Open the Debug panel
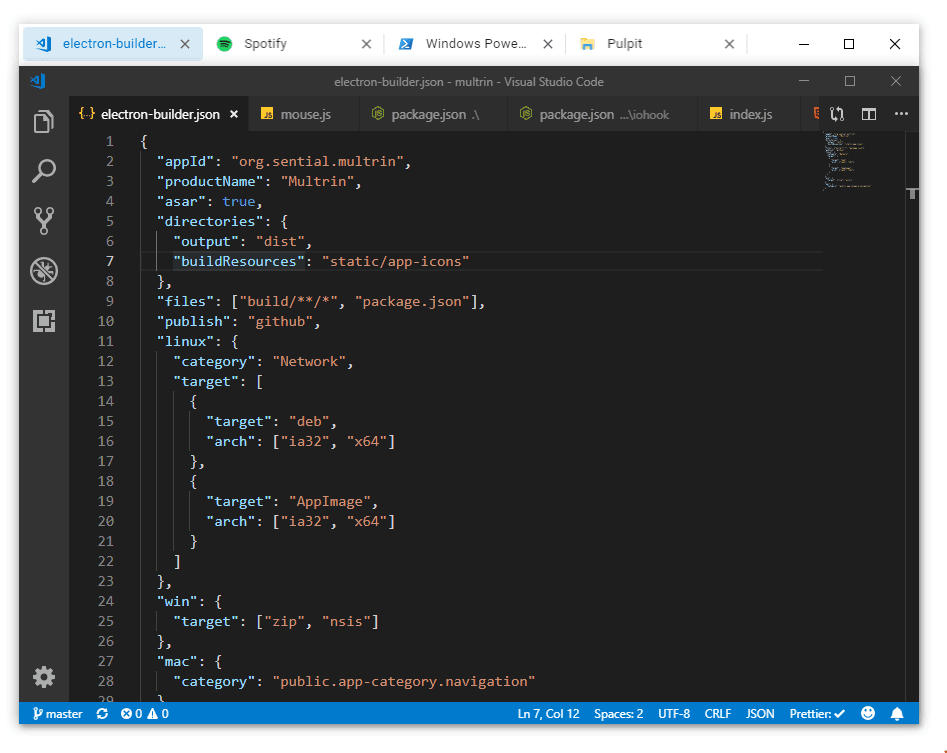 tap(44, 271)
